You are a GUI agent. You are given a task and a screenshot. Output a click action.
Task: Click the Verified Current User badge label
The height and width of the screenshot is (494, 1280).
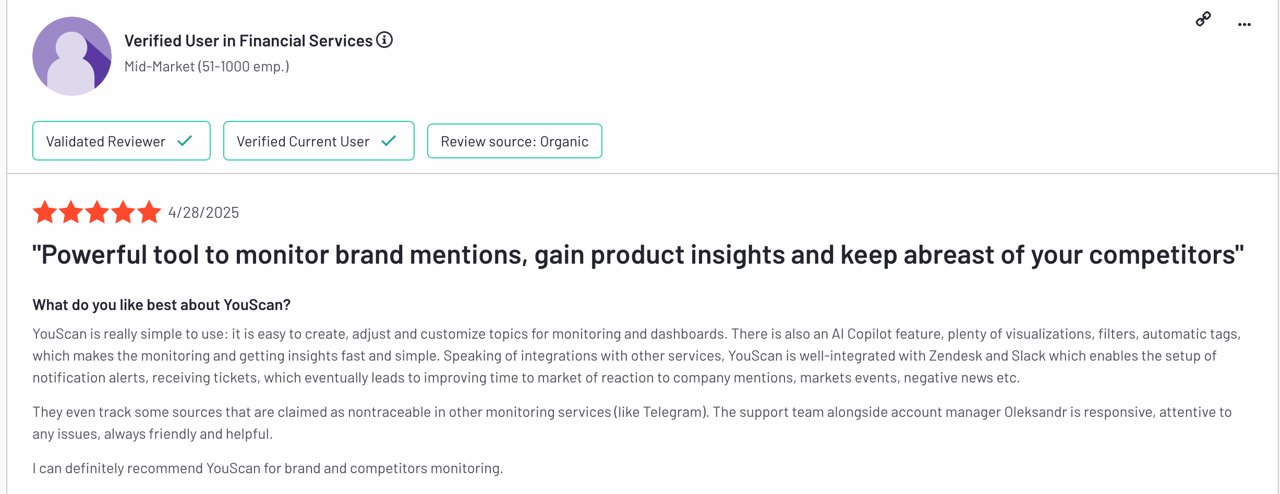[x=302, y=141]
